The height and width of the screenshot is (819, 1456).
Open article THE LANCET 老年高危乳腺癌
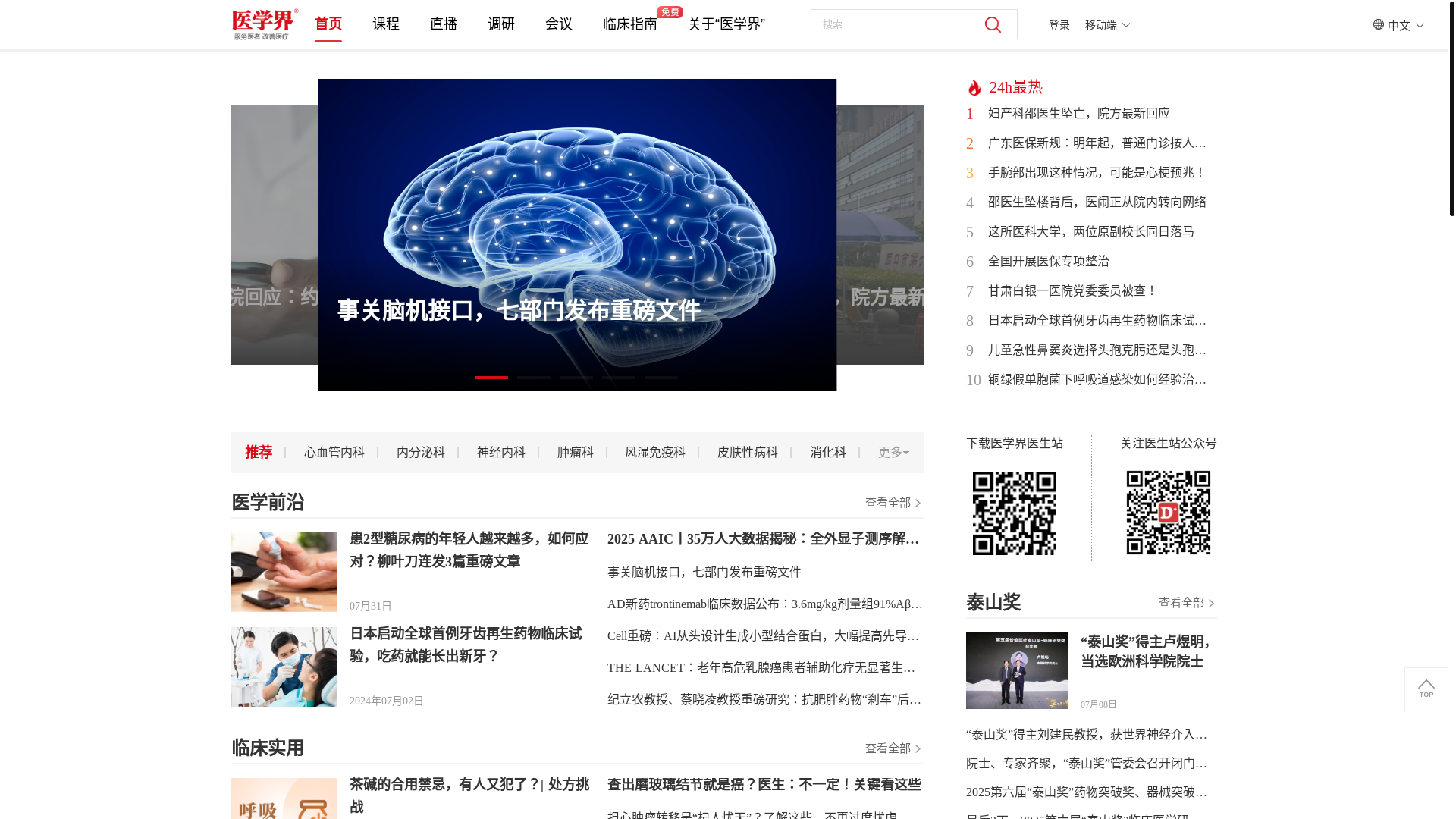point(761,668)
